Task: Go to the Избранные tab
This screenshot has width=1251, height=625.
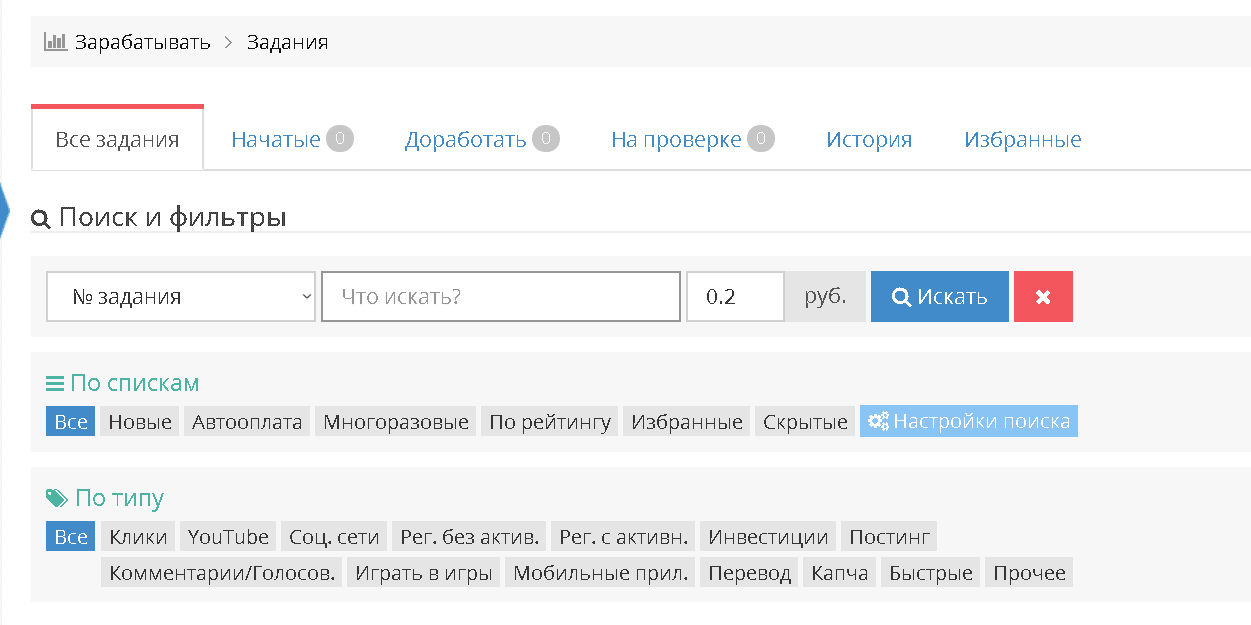Action: [1022, 139]
